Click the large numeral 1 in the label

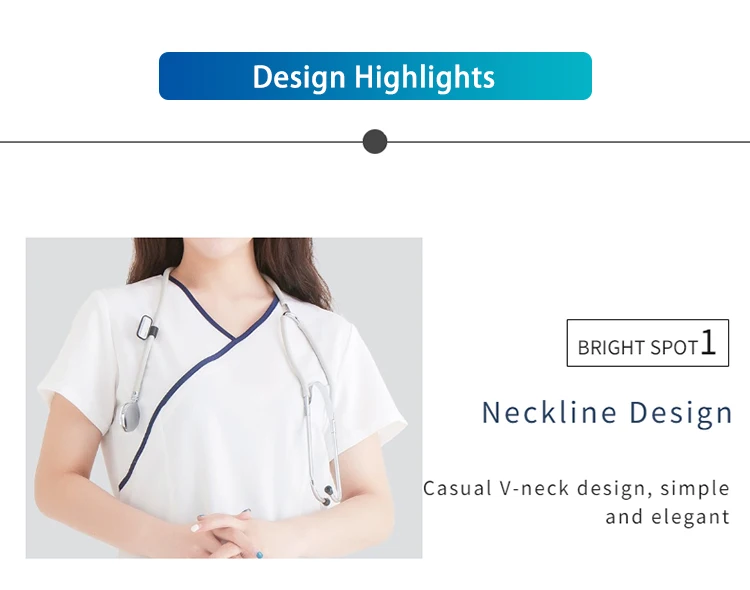(x=709, y=343)
